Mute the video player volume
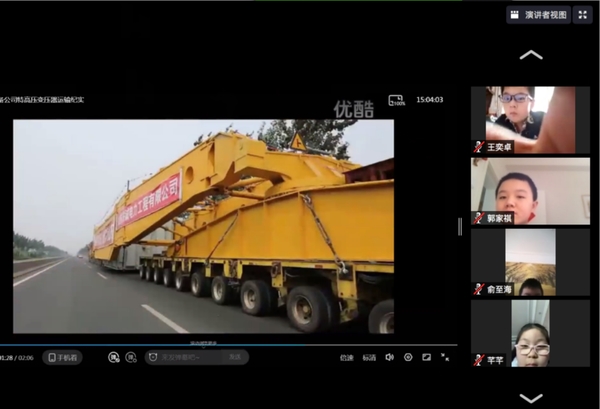This screenshot has width=600, height=409. point(390,357)
